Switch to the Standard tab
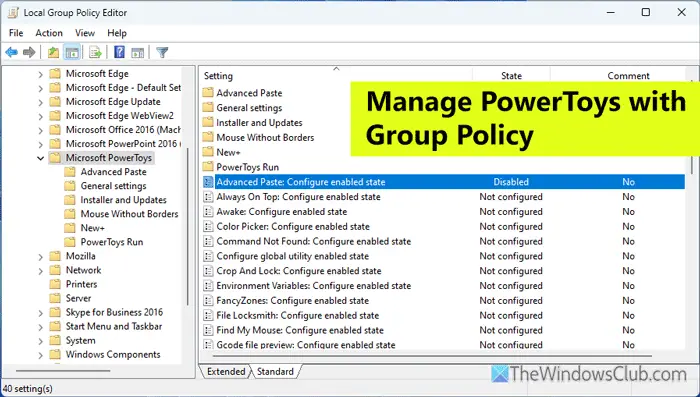 (x=275, y=372)
